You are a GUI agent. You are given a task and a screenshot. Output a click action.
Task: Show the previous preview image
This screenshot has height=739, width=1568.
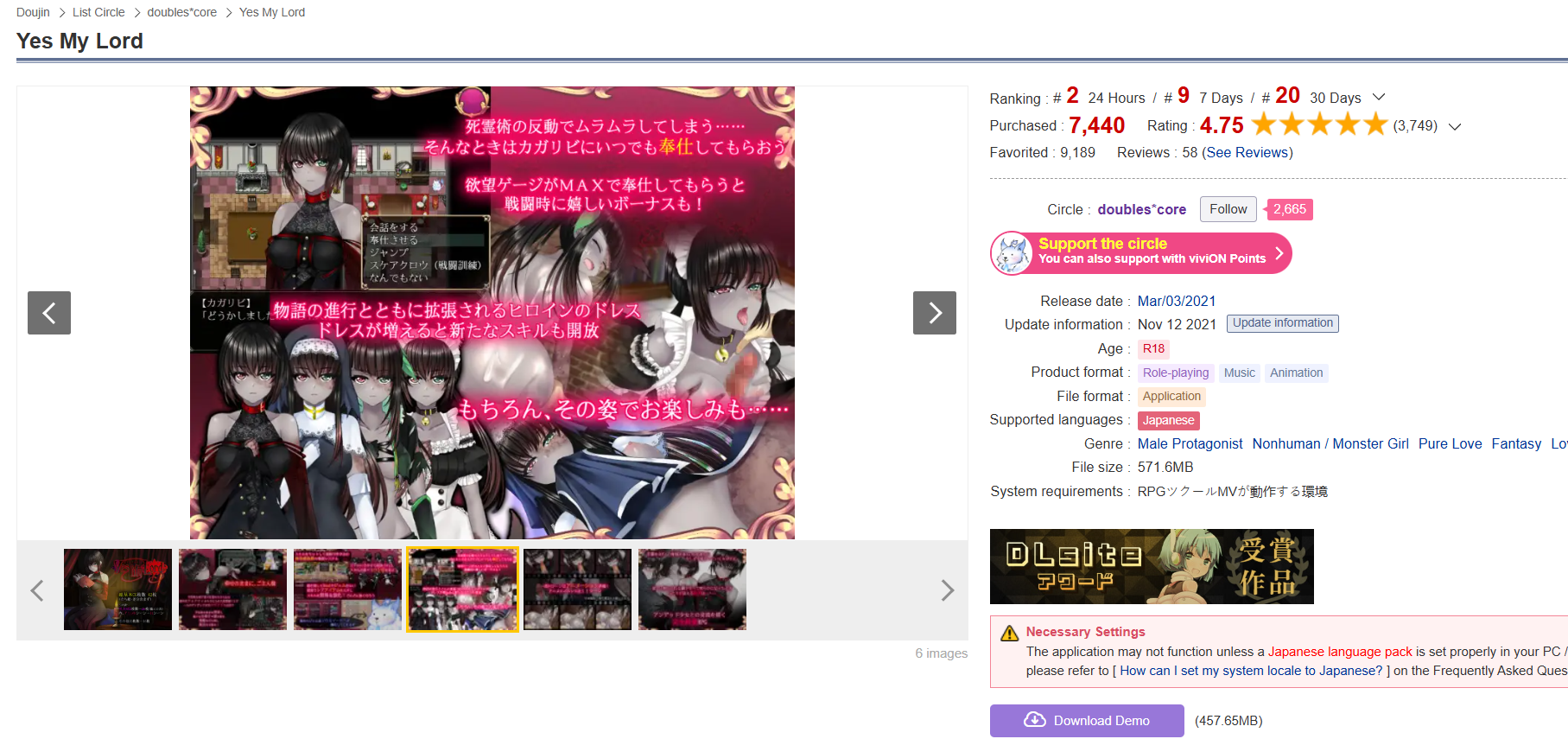pyautogui.click(x=49, y=313)
